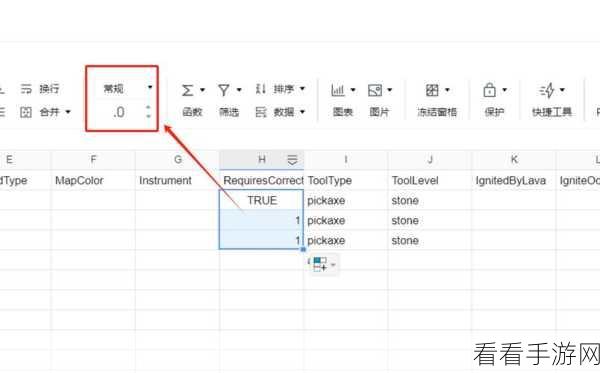Screen dimensions: 600x373
Task: Click the wrap text (换行) button
Action: click(40, 89)
